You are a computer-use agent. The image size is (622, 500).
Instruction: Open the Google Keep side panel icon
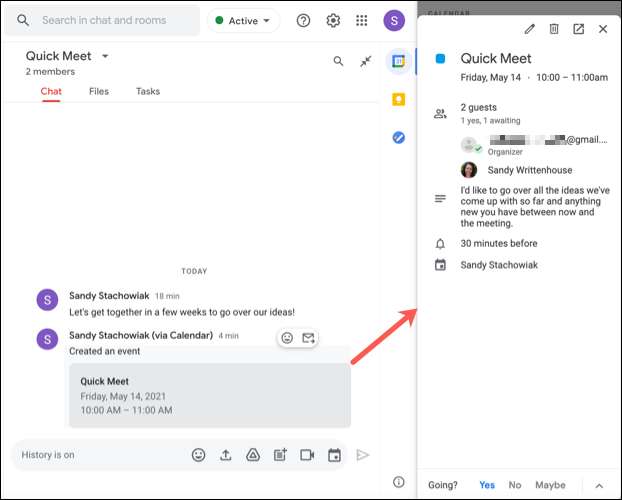point(398,99)
